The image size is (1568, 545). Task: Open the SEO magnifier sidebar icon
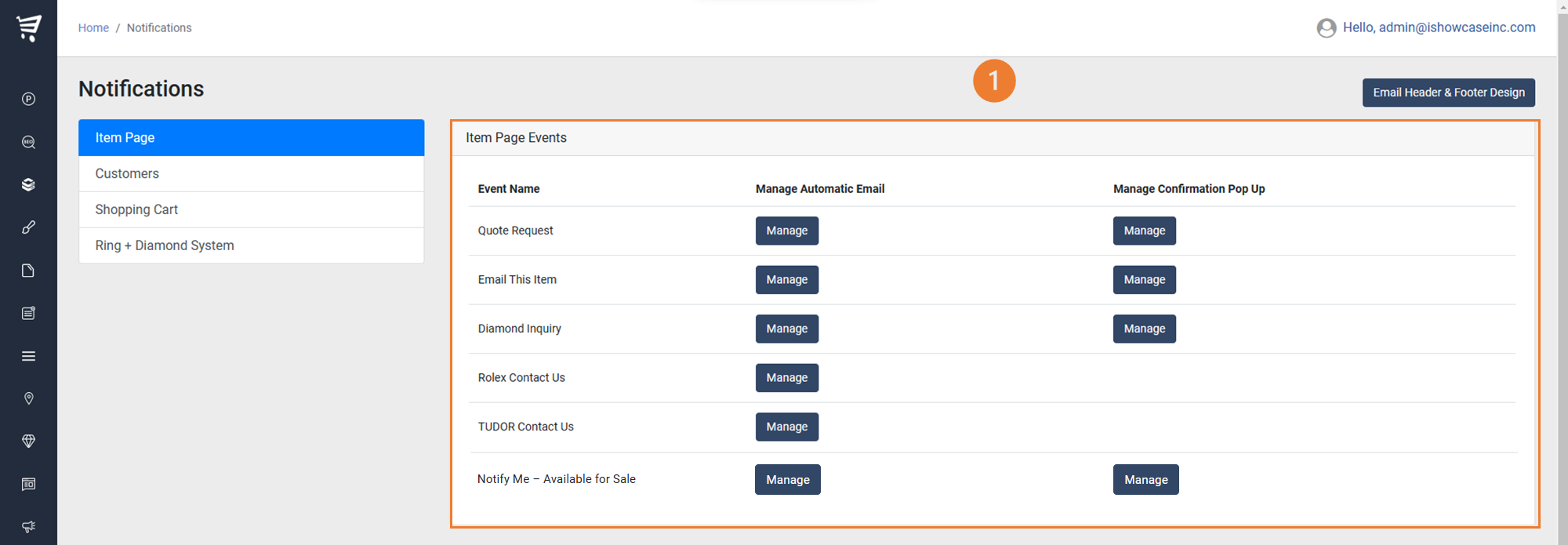28,142
